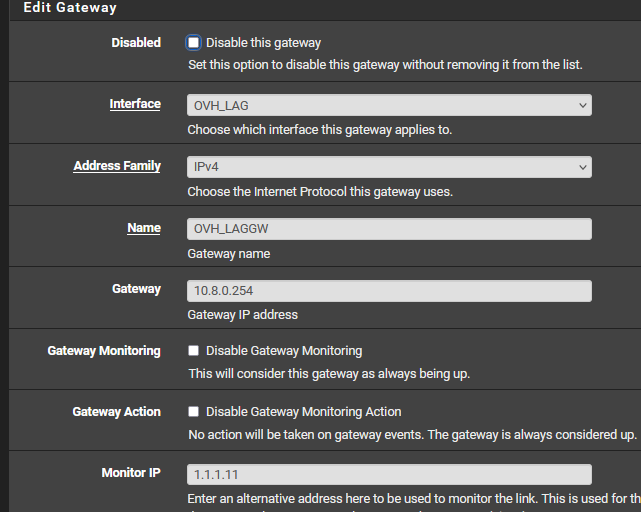Click the Edit Gateway panel heading
The image size is (641, 512).
[70, 8]
